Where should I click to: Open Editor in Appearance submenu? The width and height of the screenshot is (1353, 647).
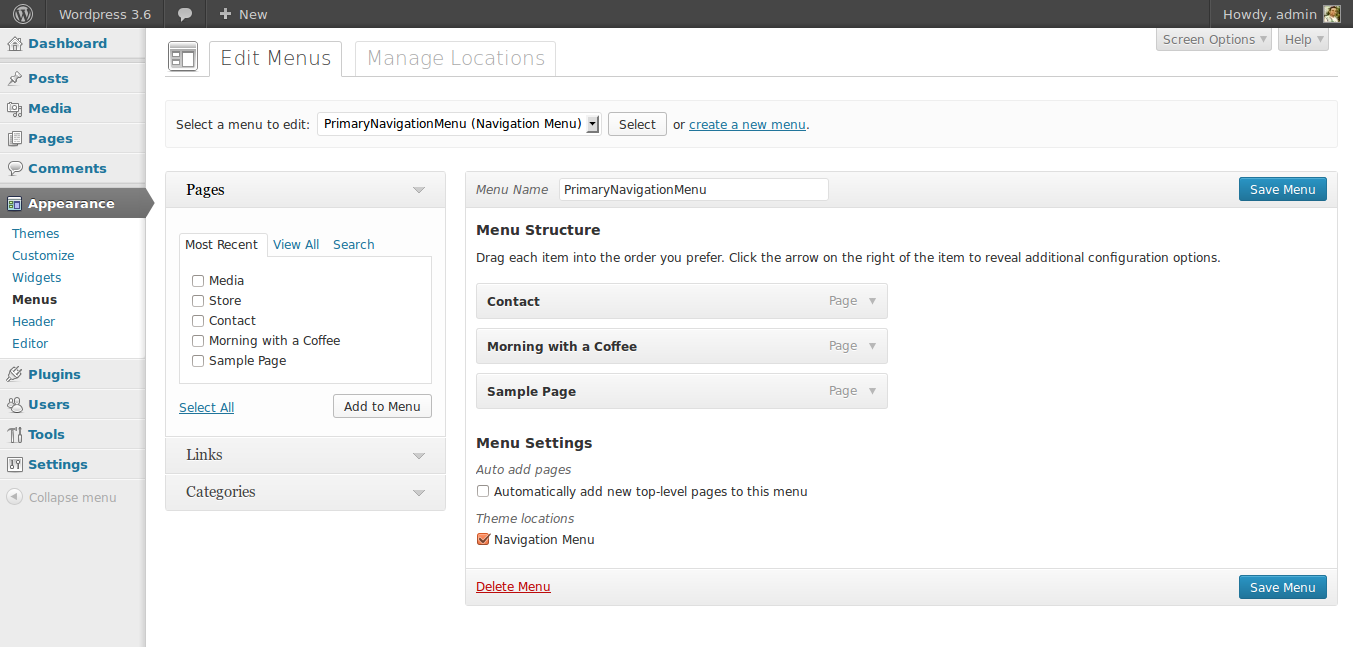click(x=30, y=343)
